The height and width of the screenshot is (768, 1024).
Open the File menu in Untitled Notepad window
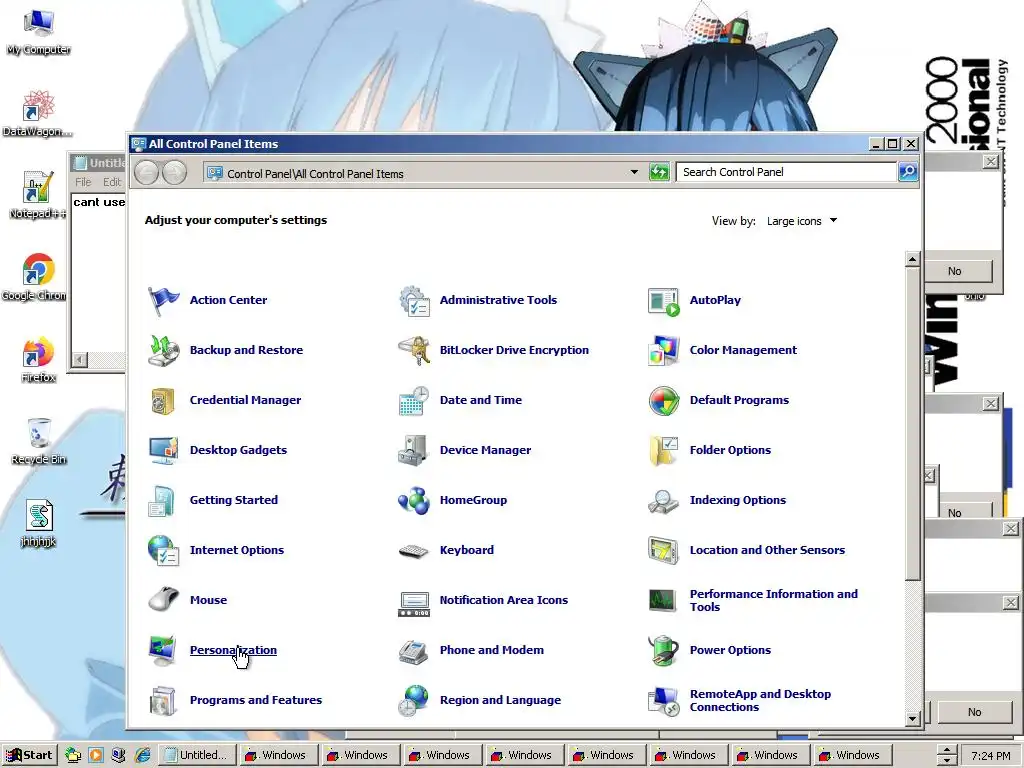pos(83,182)
